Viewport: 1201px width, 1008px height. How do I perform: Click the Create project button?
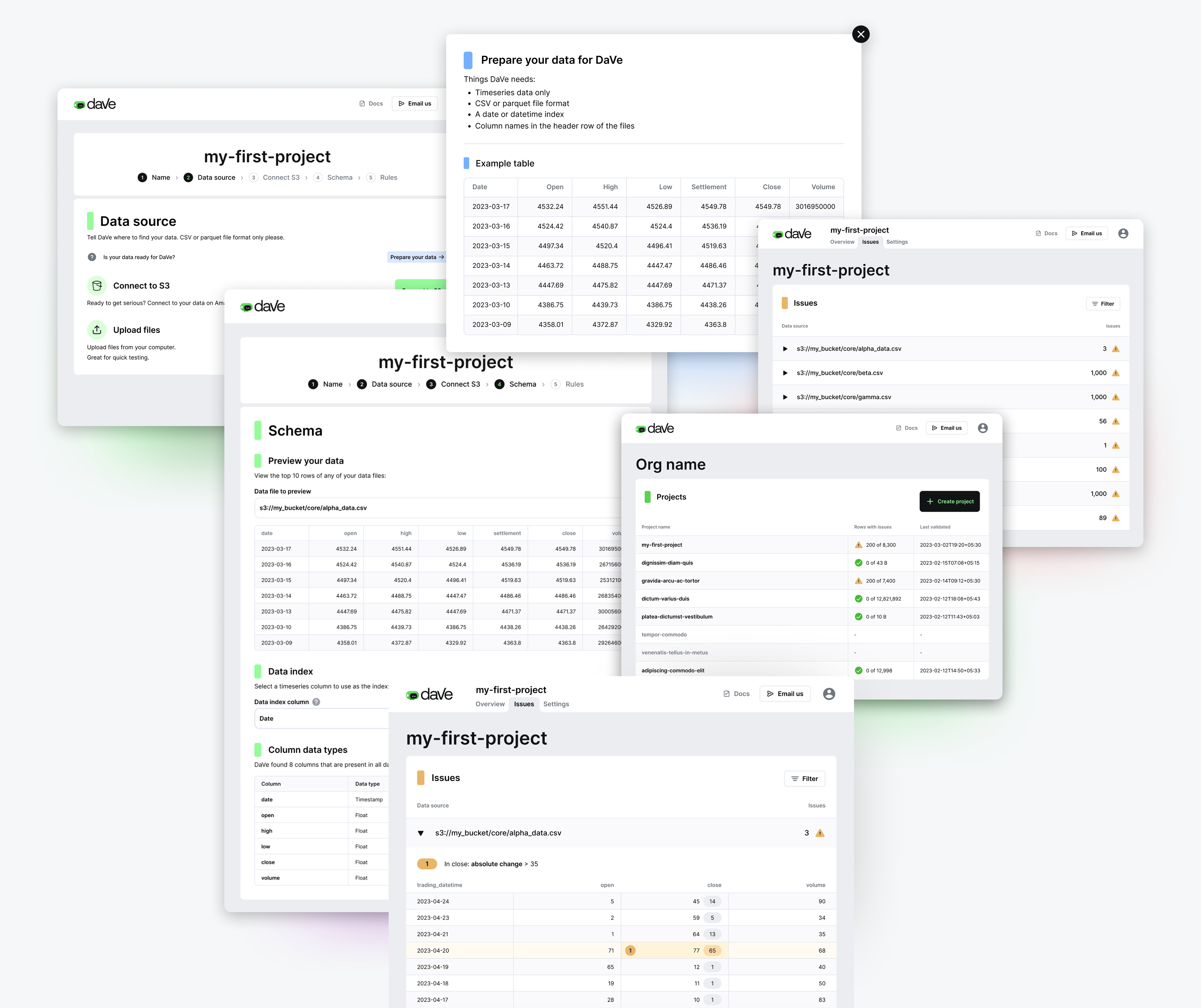tap(949, 501)
